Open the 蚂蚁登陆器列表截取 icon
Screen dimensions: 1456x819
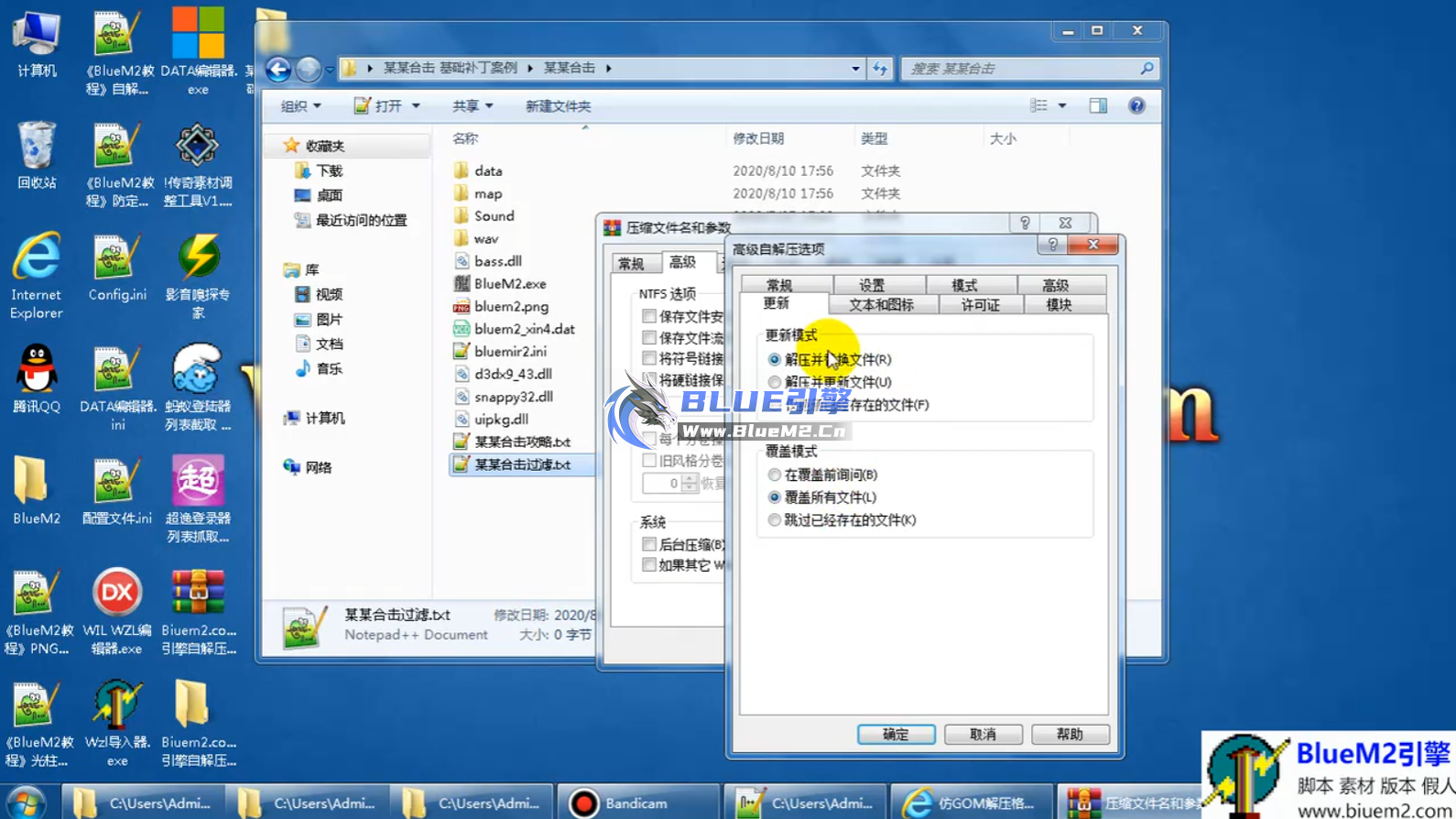click(x=198, y=387)
